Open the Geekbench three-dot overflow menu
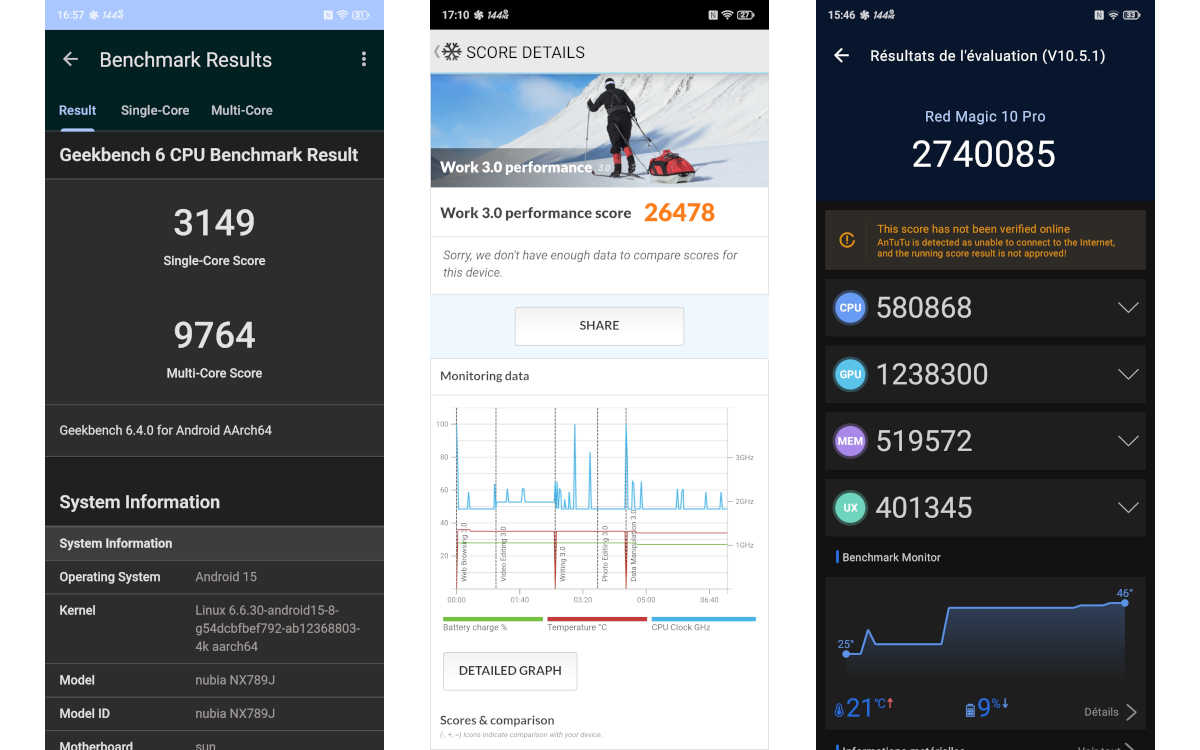 [364, 60]
